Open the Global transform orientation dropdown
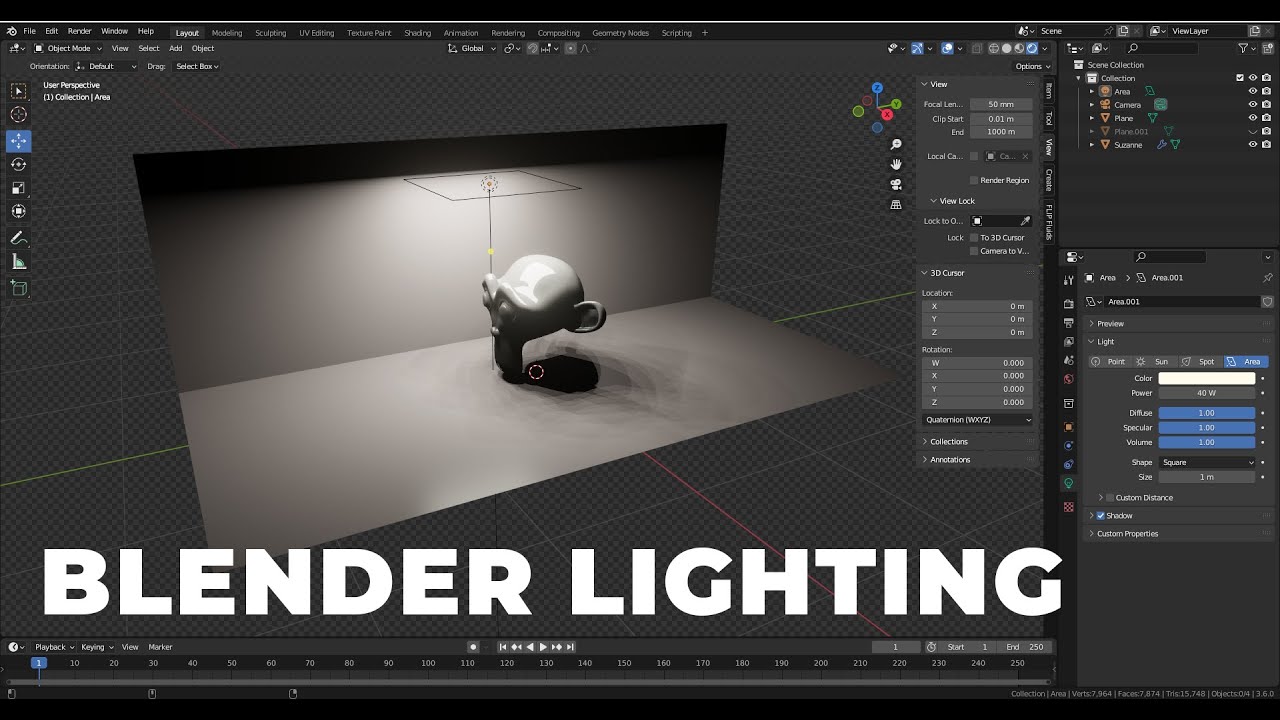Image resolution: width=1280 pixels, height=720 pixels. pos(471,48)
